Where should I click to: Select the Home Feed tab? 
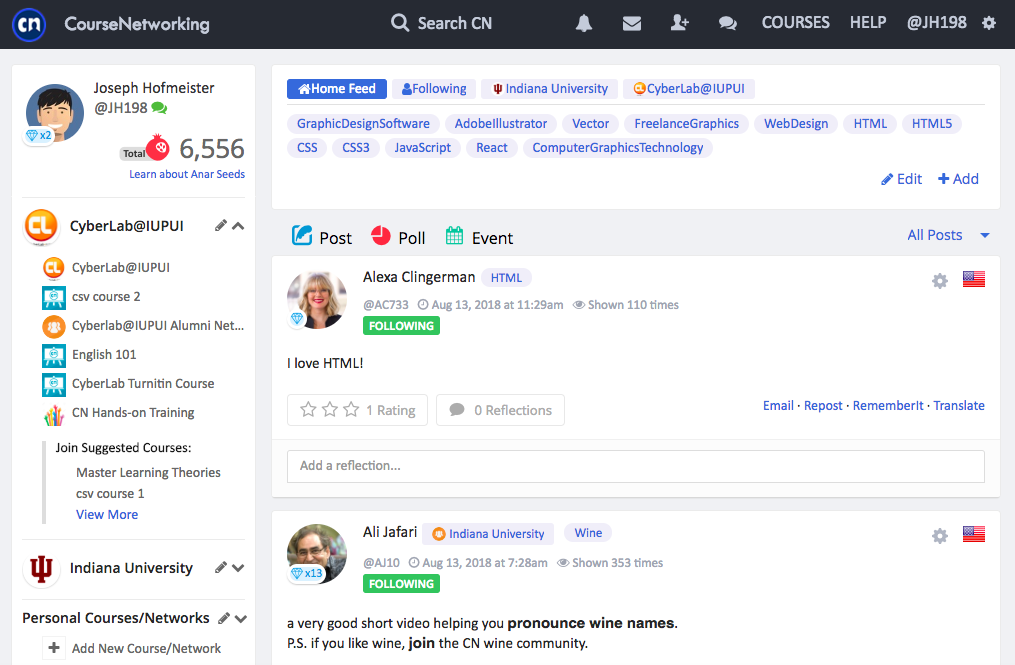337,89
